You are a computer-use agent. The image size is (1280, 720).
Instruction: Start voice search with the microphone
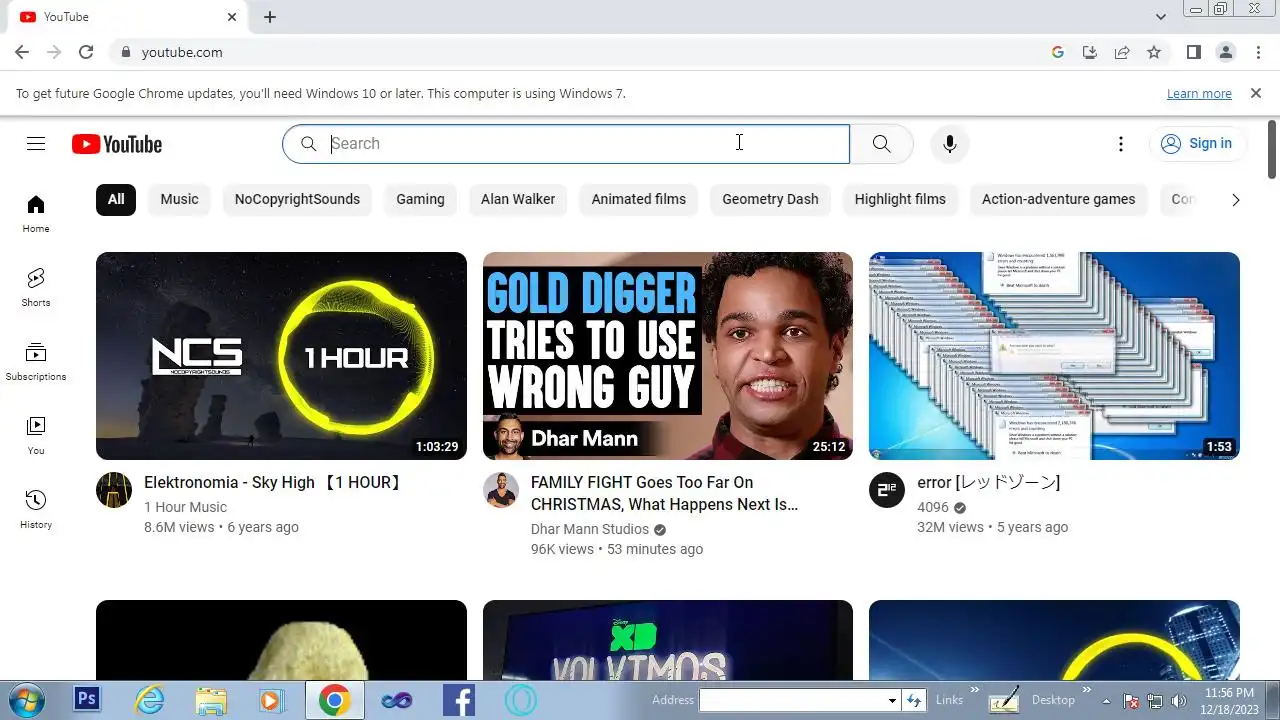click(x=950, y=144)
